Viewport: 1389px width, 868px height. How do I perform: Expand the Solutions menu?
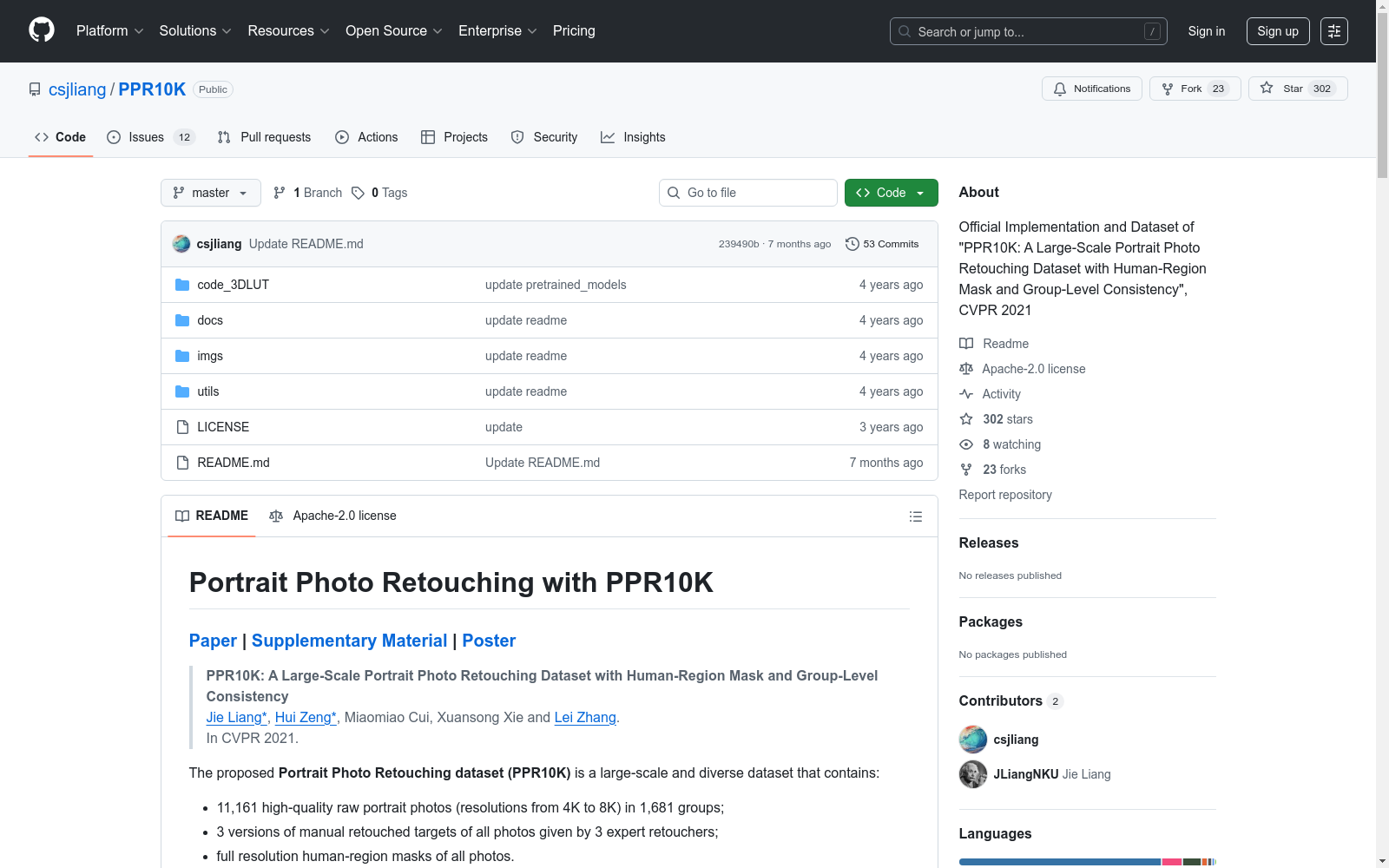[195, 31]
